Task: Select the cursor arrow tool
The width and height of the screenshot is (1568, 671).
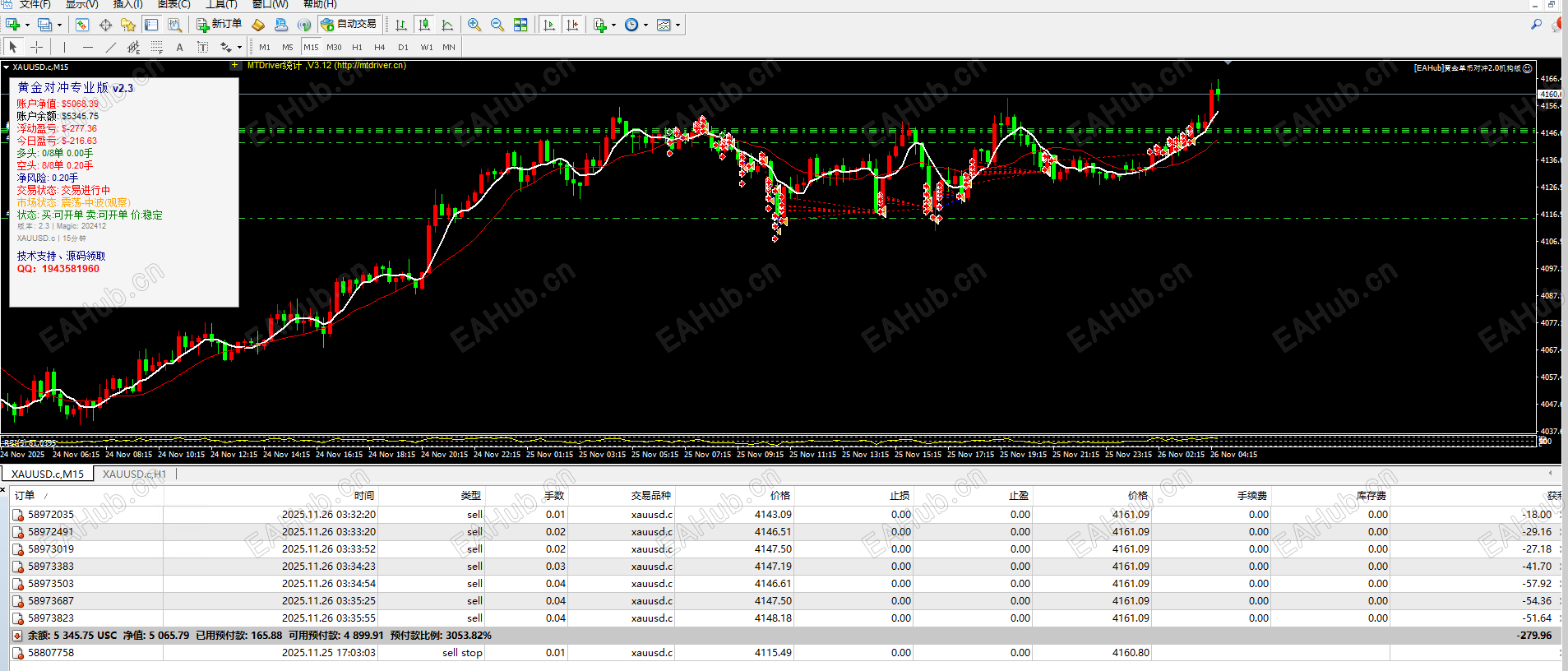Action: click(13, 47)
